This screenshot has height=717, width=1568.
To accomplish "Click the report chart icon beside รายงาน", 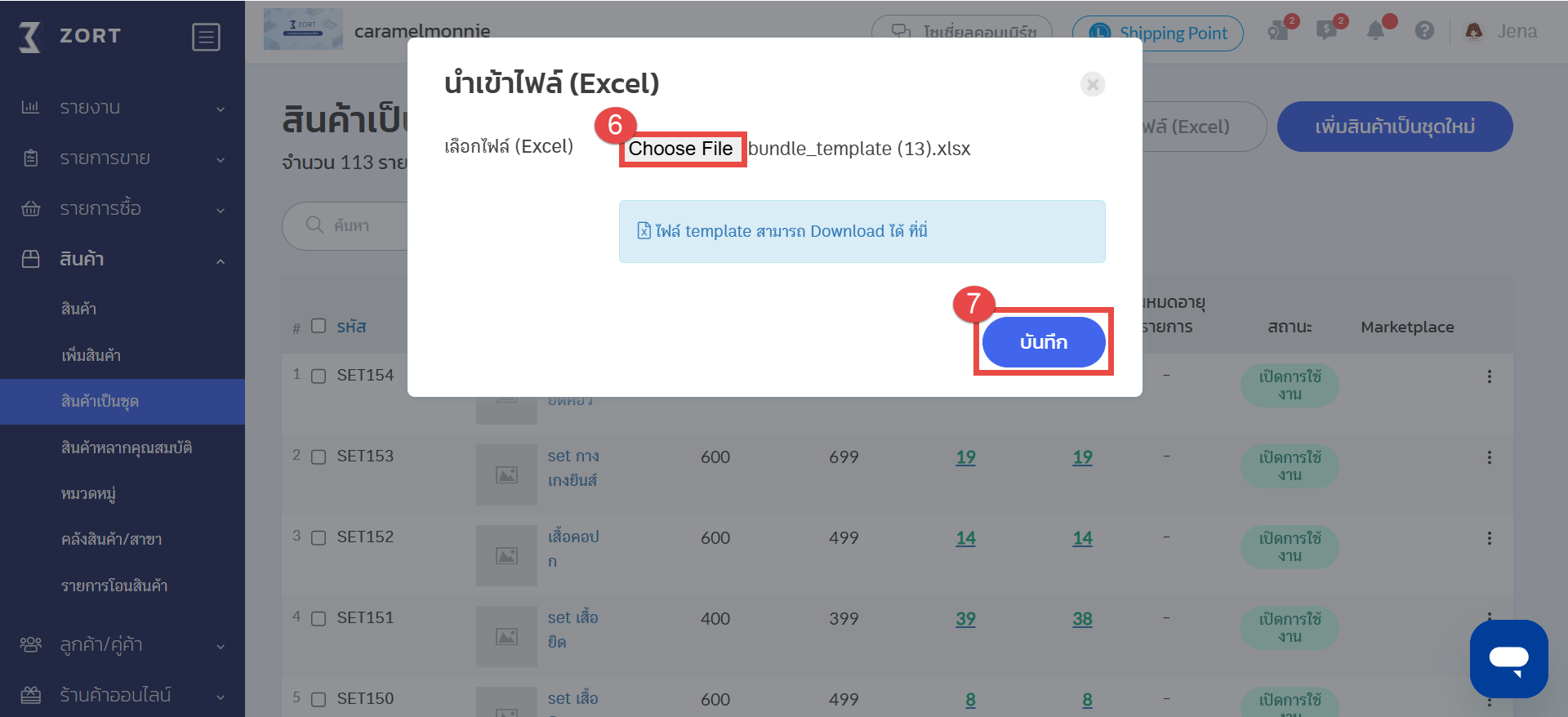I will (x=30, y=107).
